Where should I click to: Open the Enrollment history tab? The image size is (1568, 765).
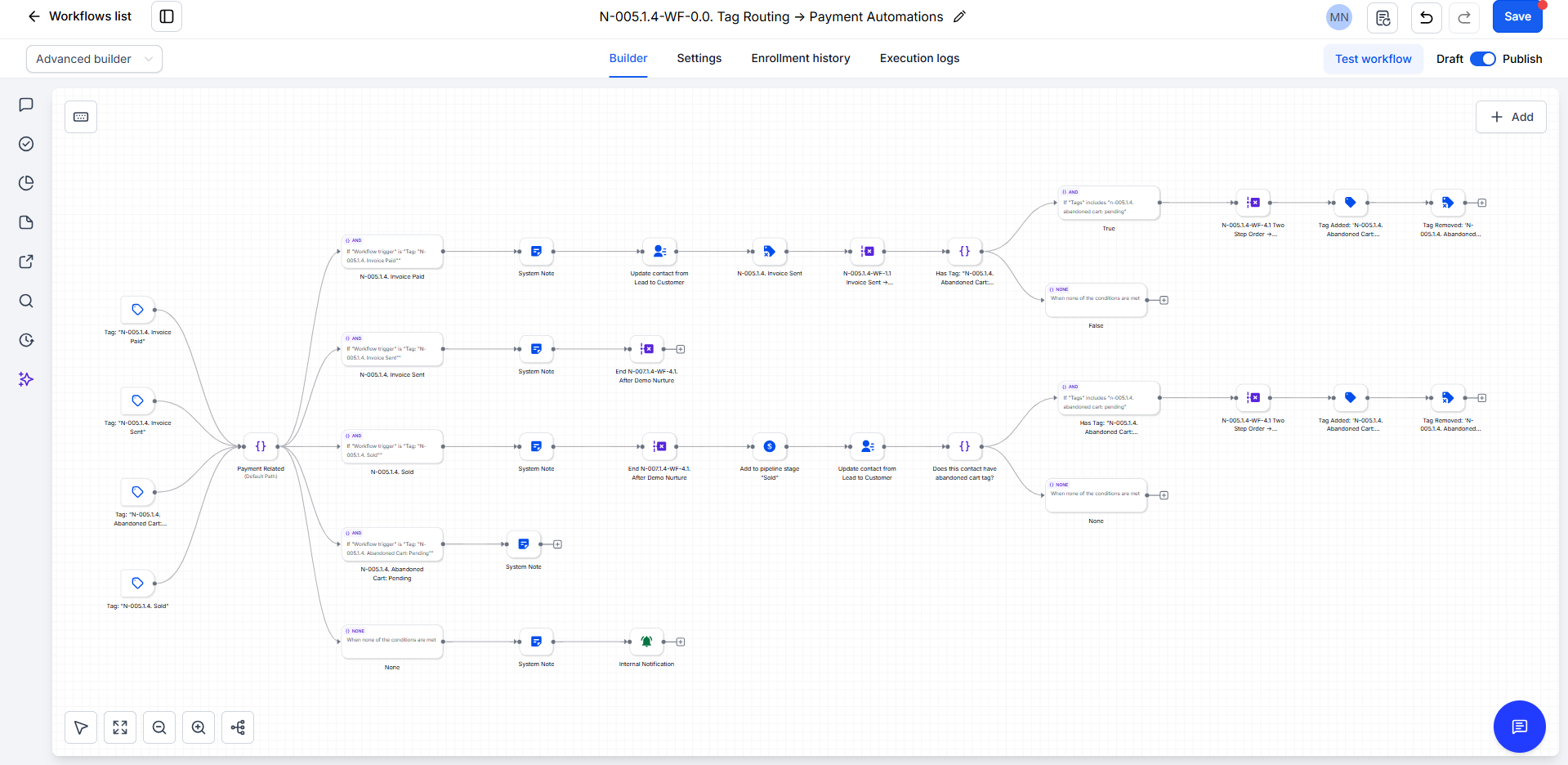click(801, 58)
